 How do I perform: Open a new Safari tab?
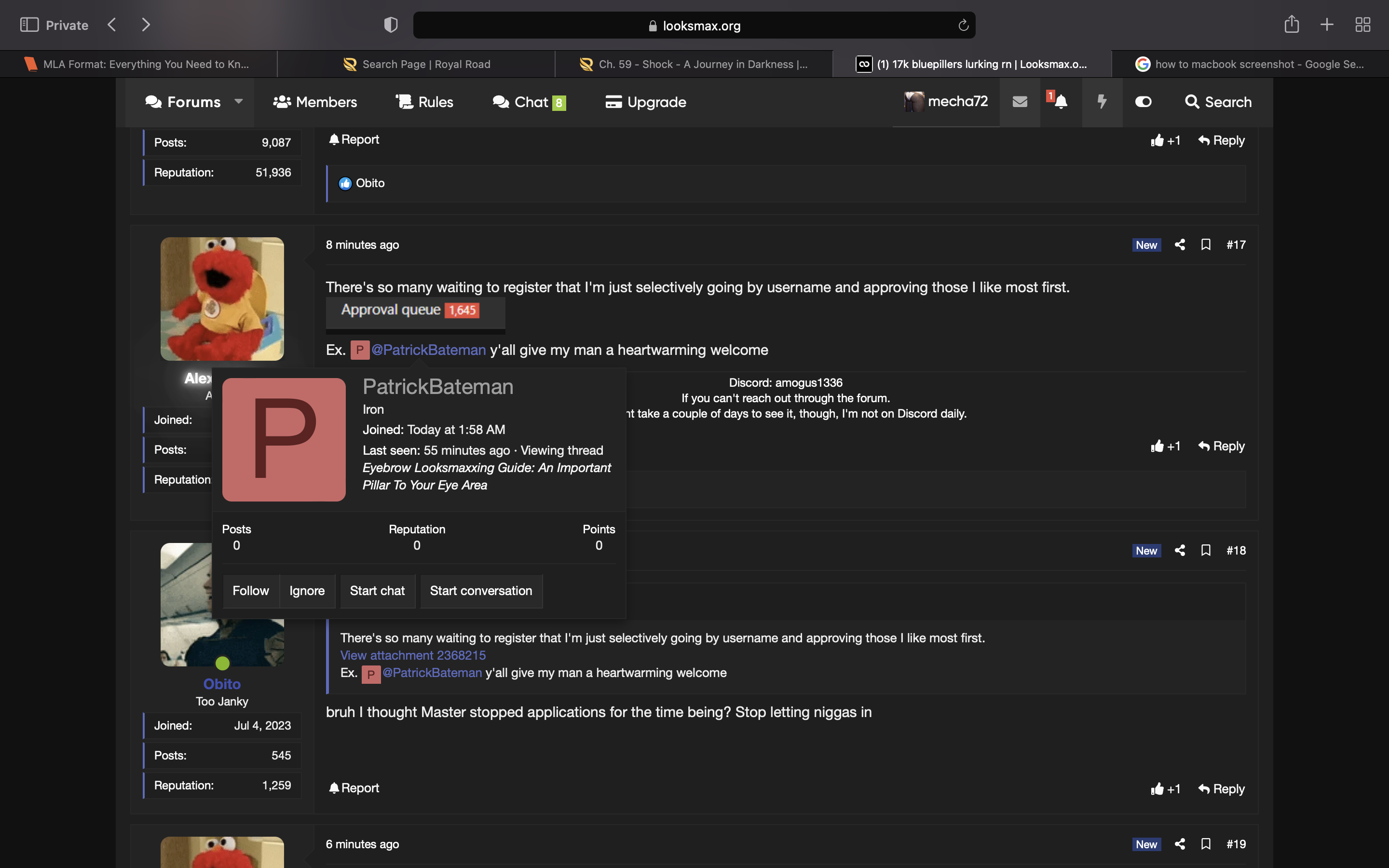pos(1326,25)
